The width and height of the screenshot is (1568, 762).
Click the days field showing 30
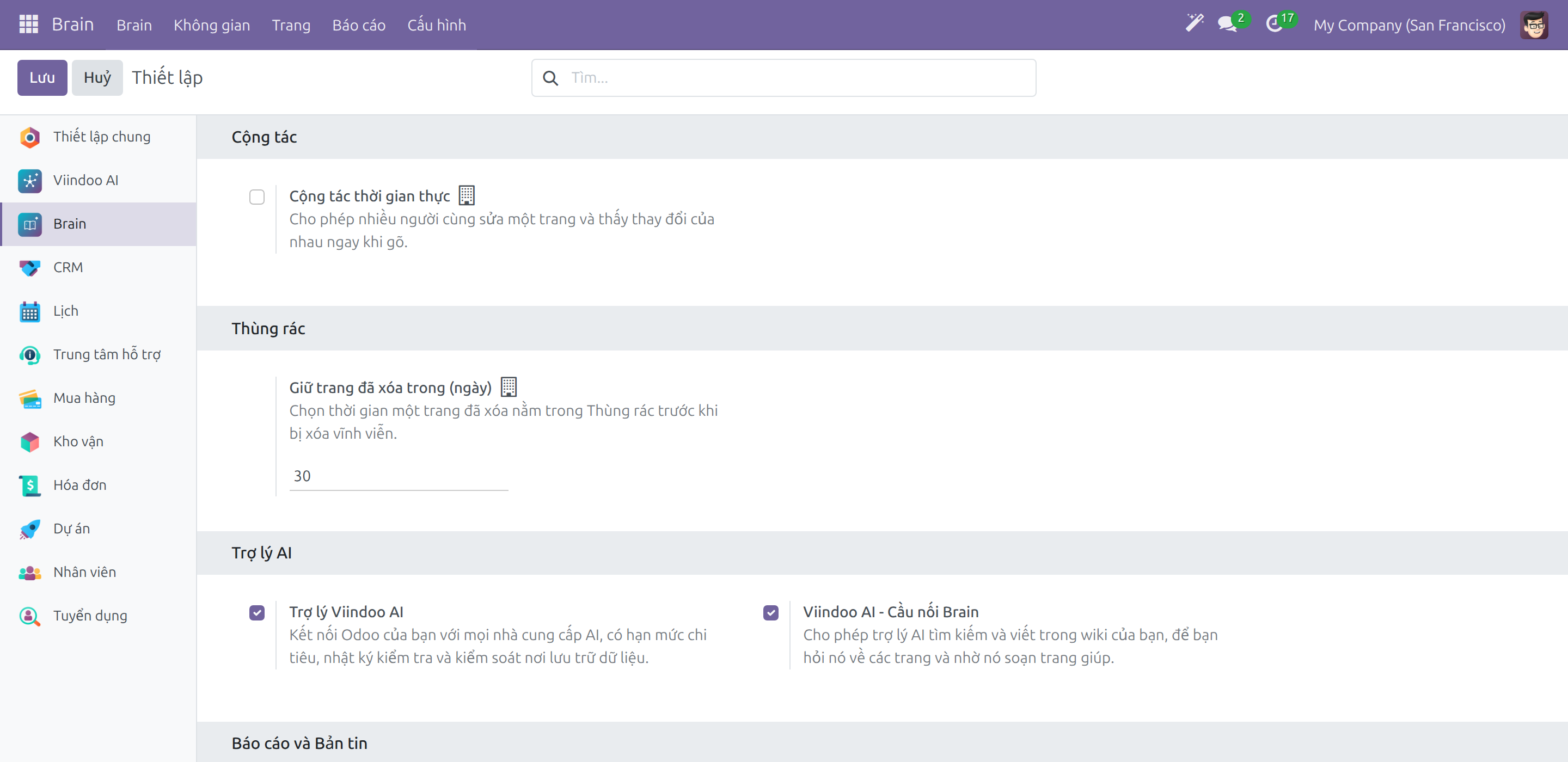398,476
